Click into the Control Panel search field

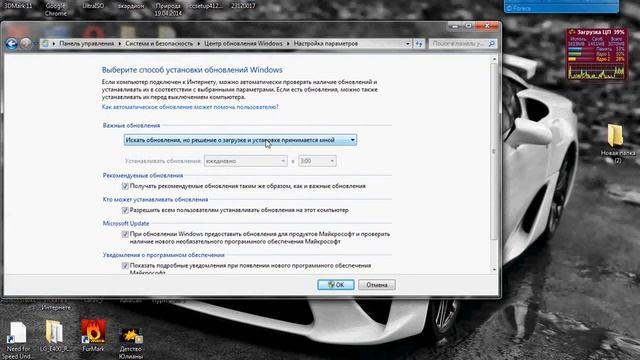(x=459, y=44)
